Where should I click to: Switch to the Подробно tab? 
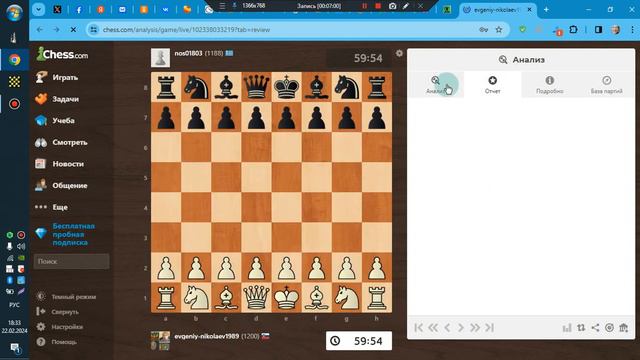[x=550, y=85]
